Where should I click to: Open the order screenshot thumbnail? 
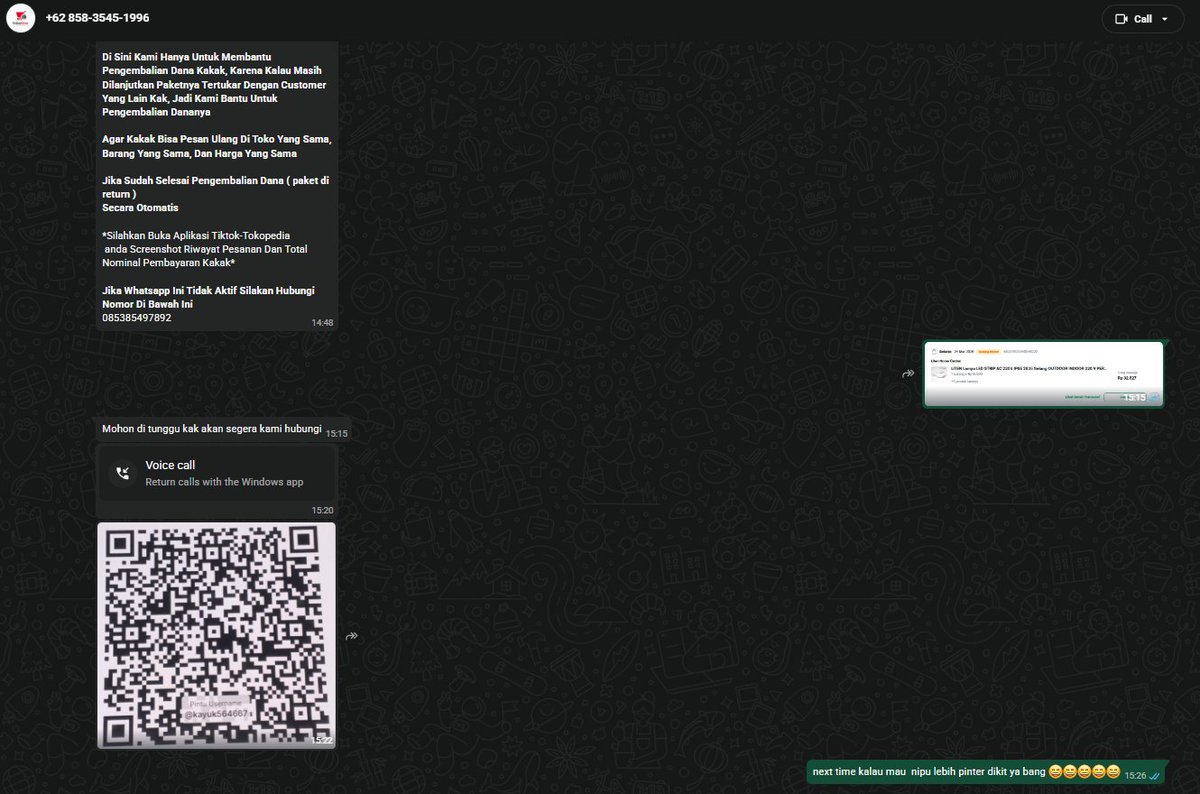coord(1043,373)
